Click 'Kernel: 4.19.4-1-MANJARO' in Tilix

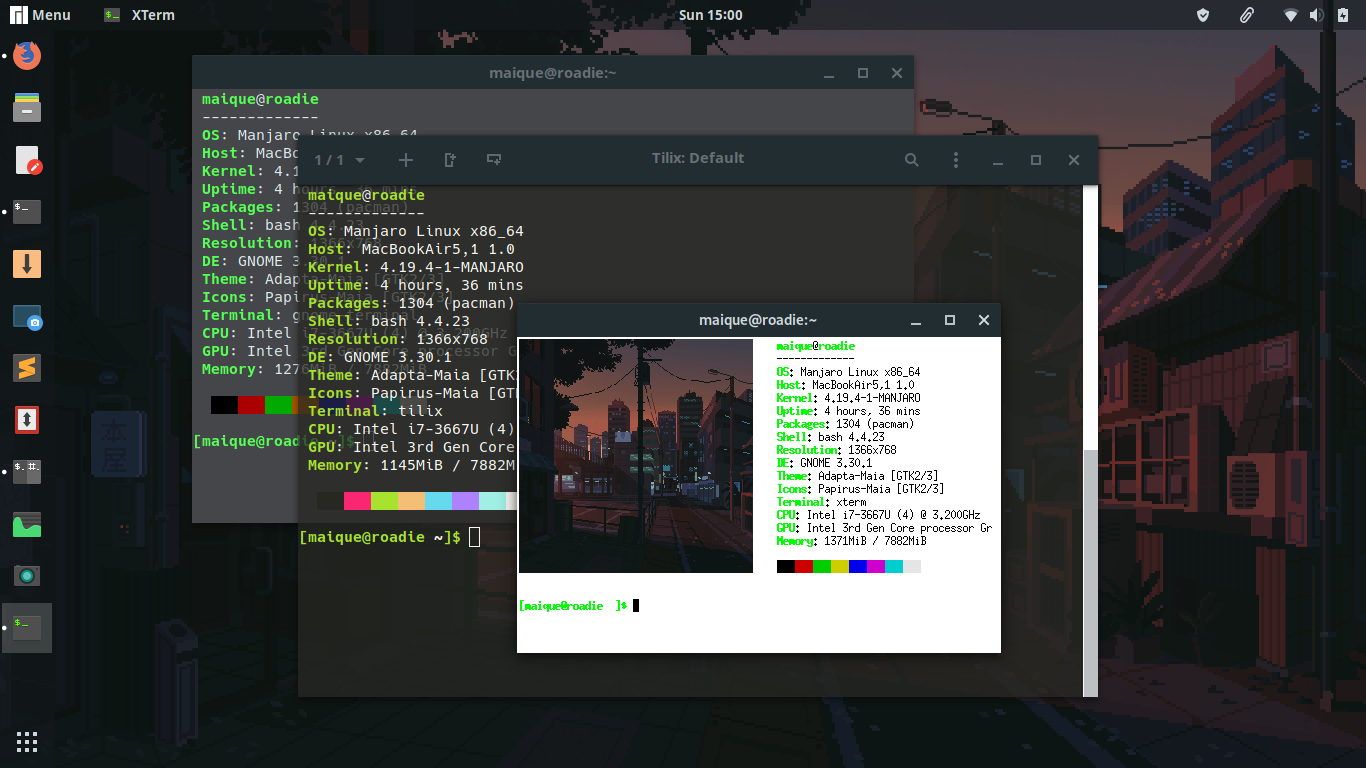coord(416,267)
